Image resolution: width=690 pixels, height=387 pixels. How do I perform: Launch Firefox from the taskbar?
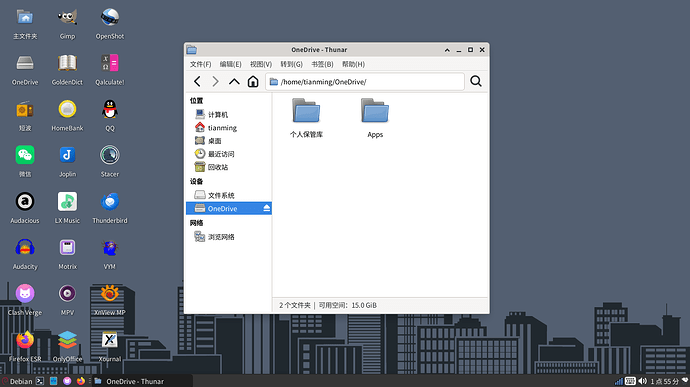tap(81, 381)
